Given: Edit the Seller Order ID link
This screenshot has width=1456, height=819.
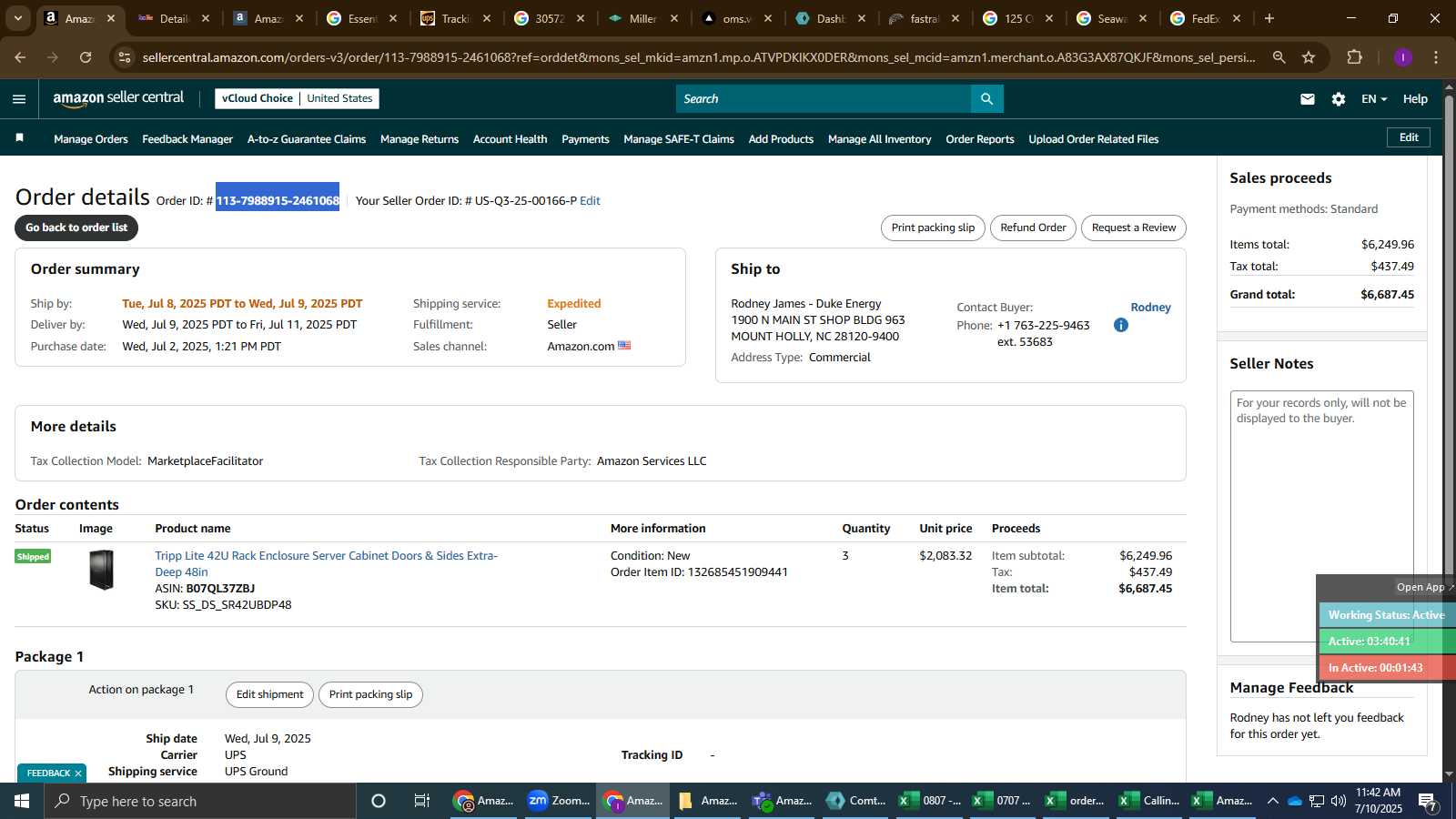Looking at the screenshot, I should (x=590, y=201).
